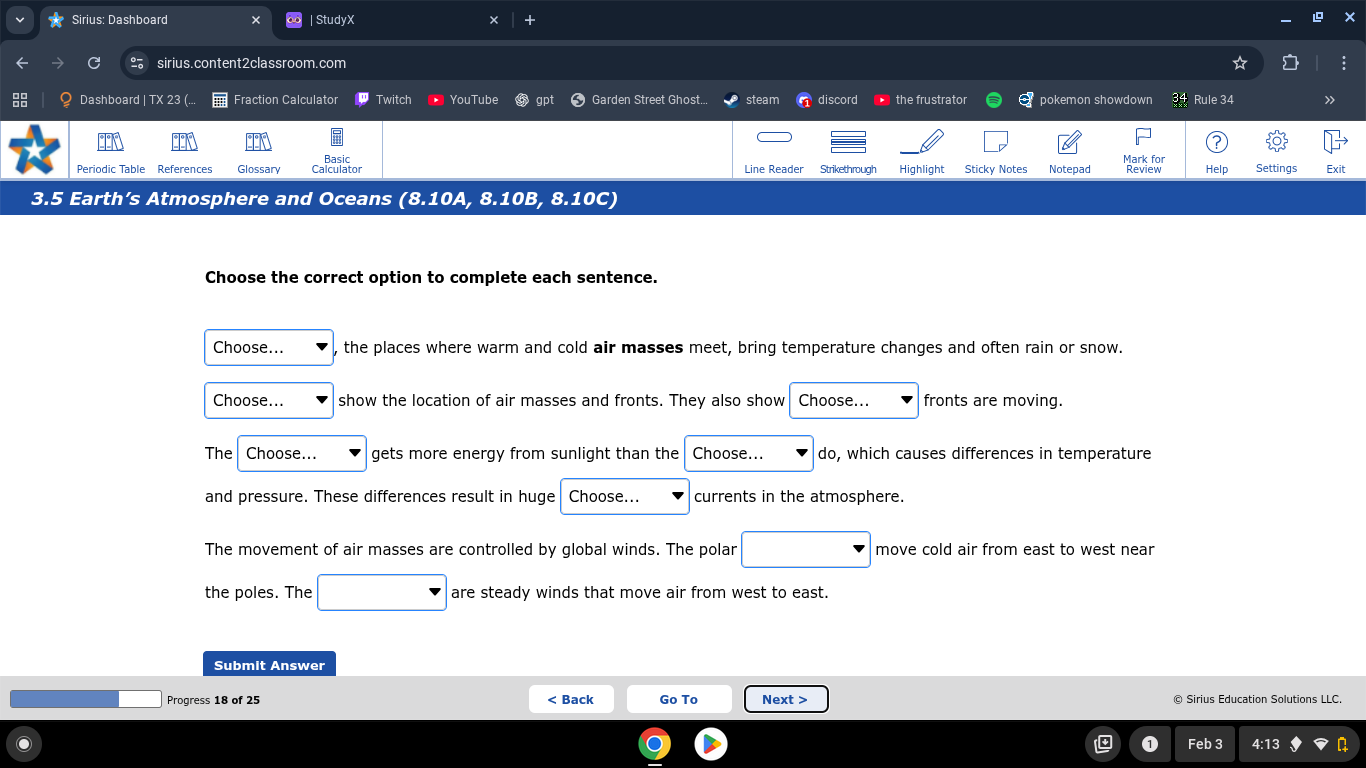Bookmark this page with the star icon

pyautogui.click(x=1240, y=63)
